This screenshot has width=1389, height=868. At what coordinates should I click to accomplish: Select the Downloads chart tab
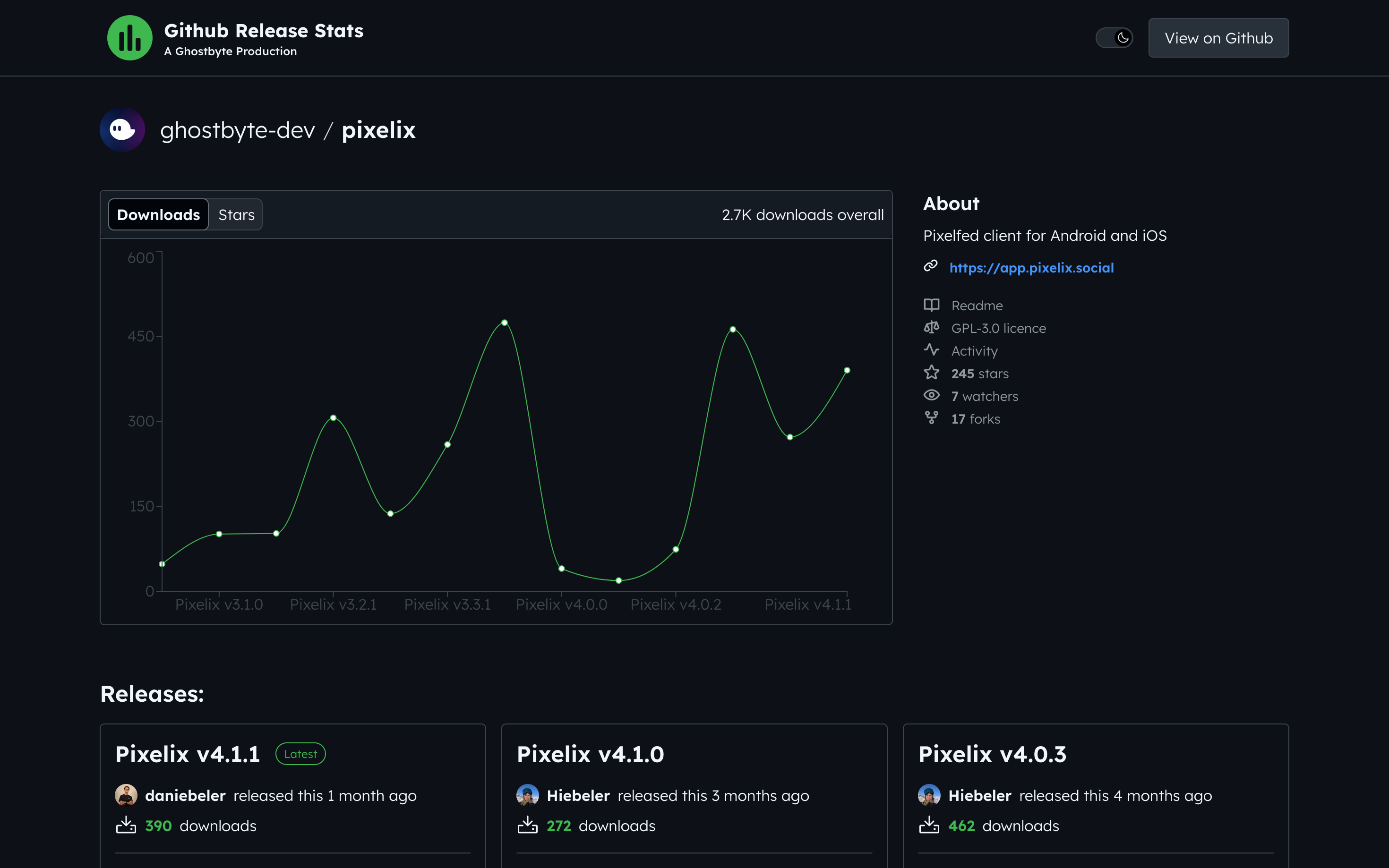(x=158, y=215)
